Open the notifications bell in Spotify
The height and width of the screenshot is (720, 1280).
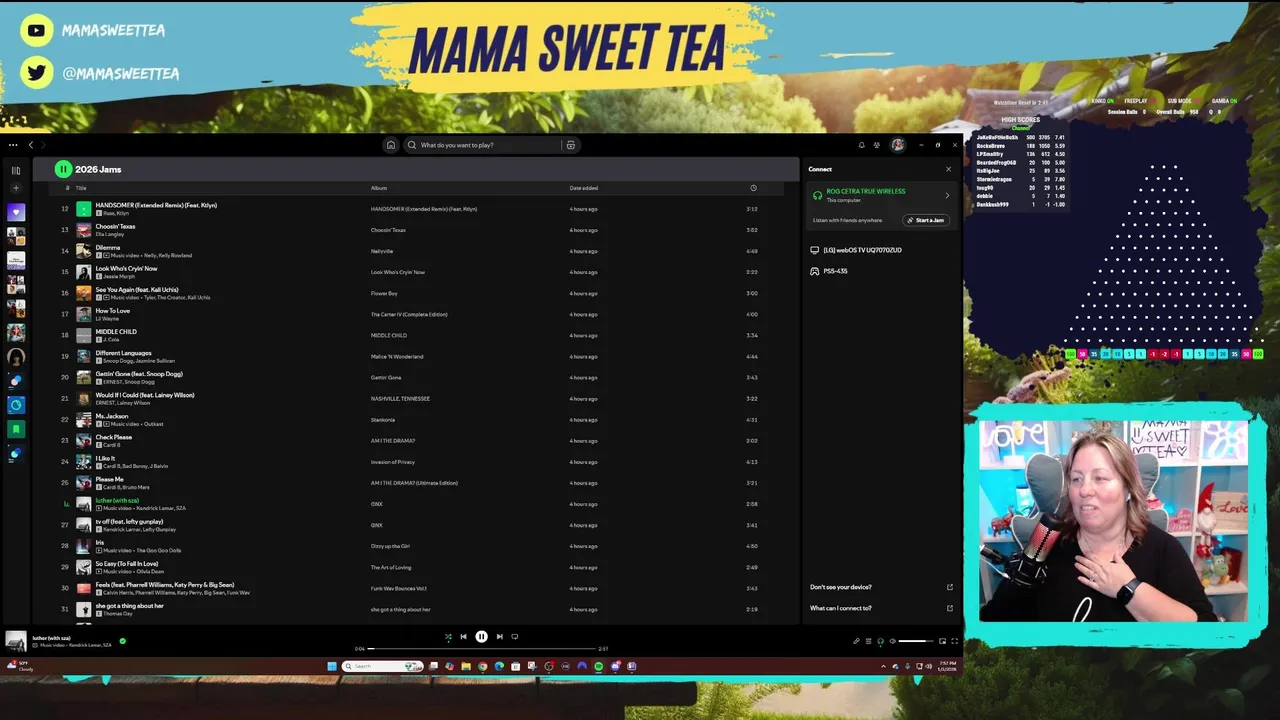pos(861,145)
